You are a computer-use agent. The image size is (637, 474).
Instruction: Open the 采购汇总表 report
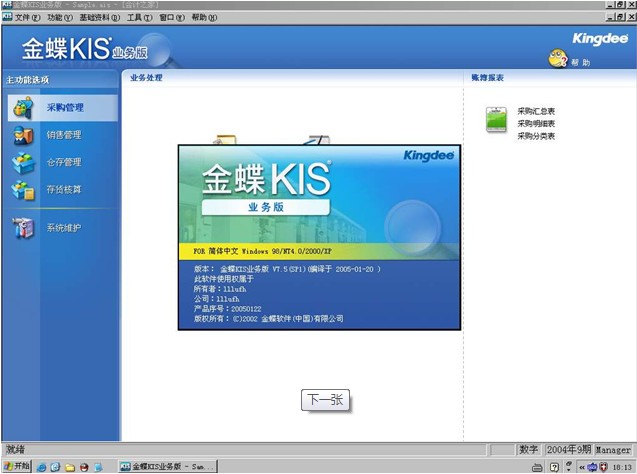point(536,111)
